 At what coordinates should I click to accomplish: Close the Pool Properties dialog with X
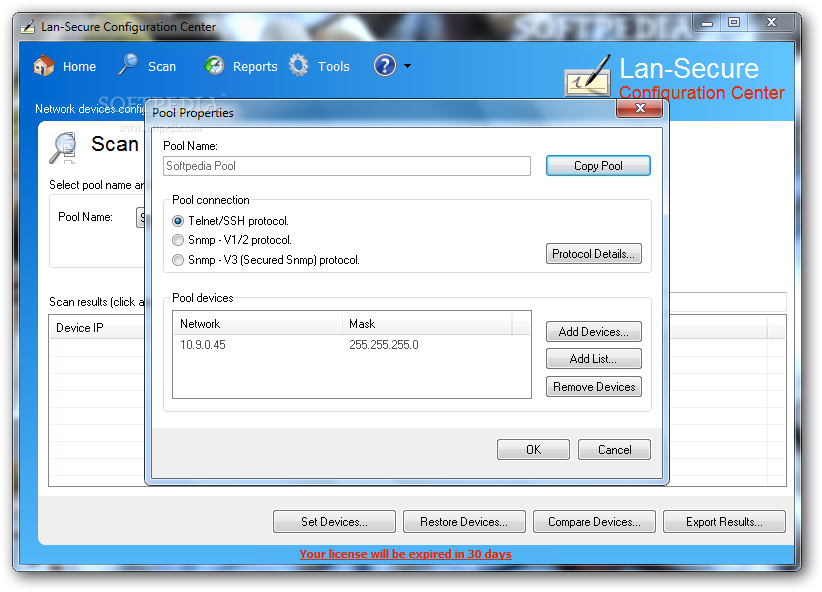tap(640, 108)
